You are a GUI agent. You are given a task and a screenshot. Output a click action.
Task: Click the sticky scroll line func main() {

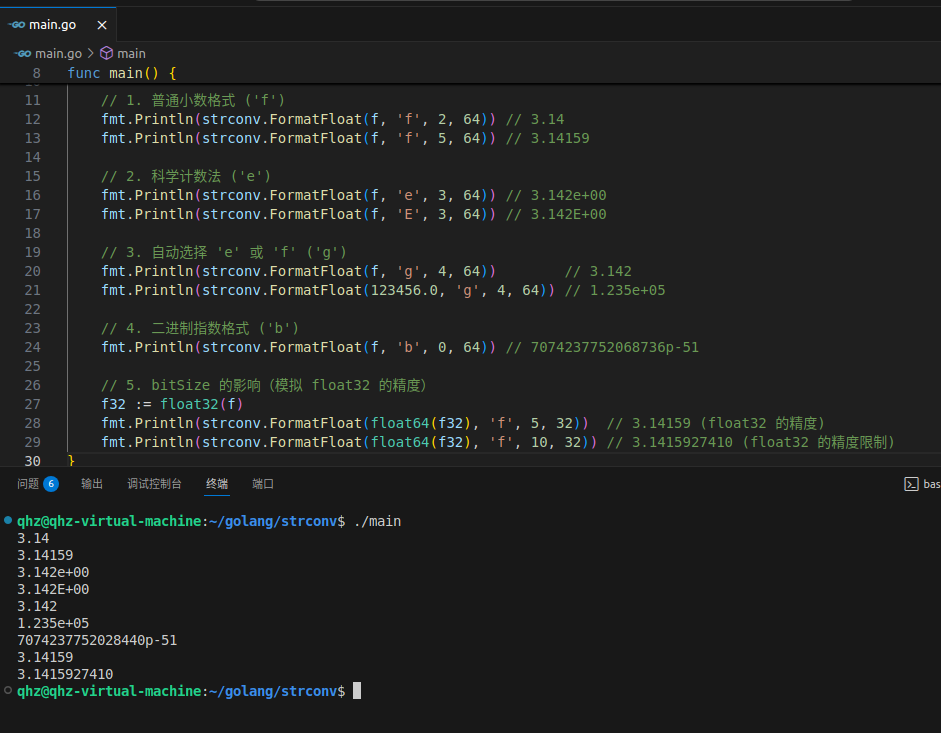pos(122,73)
